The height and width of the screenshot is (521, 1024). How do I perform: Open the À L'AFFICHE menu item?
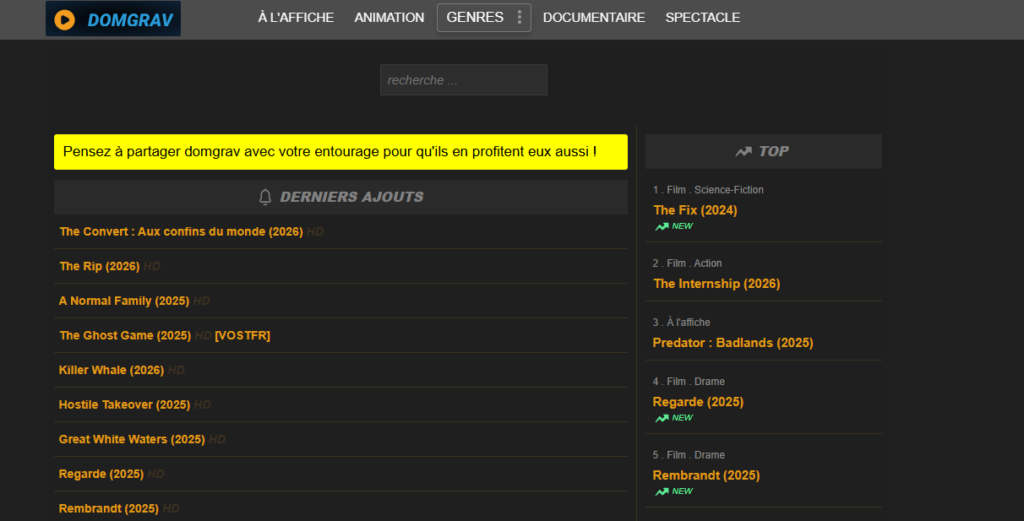pyautogui.click(x=295, y=17)
